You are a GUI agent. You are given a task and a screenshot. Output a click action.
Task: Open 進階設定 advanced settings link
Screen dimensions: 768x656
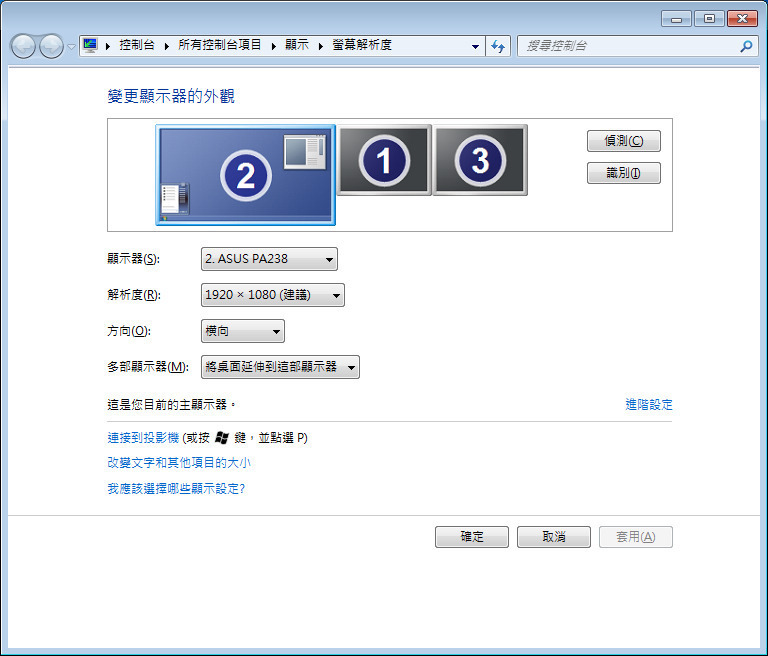point(648,405)
